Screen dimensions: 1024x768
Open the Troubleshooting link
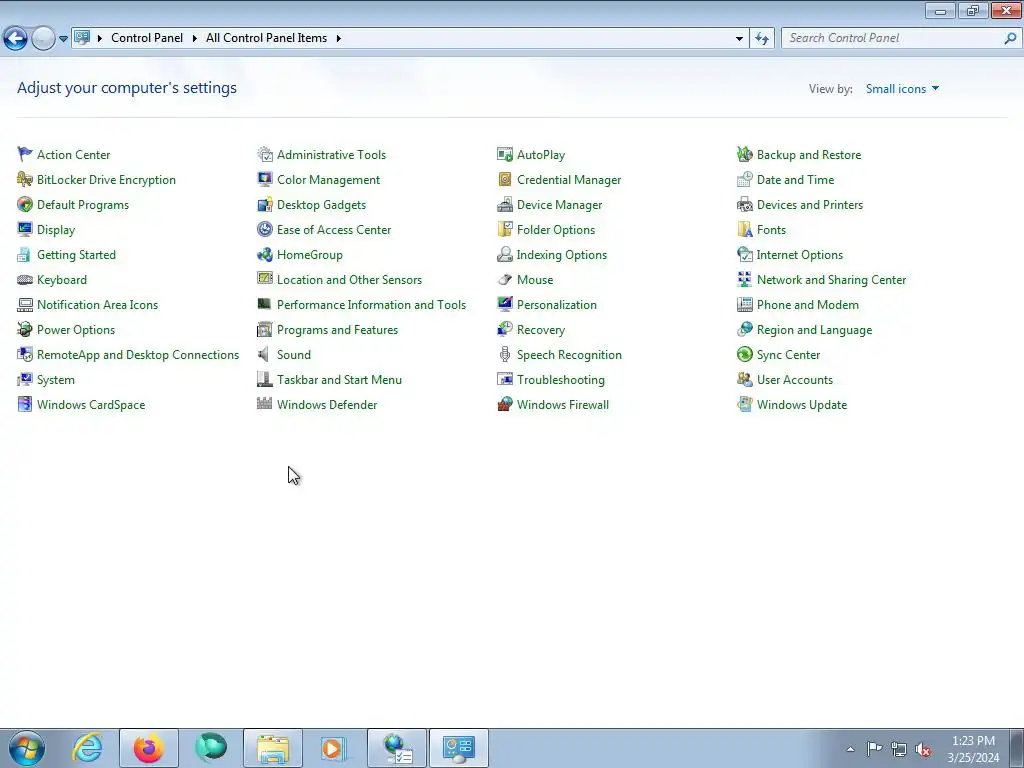point(561,379)
